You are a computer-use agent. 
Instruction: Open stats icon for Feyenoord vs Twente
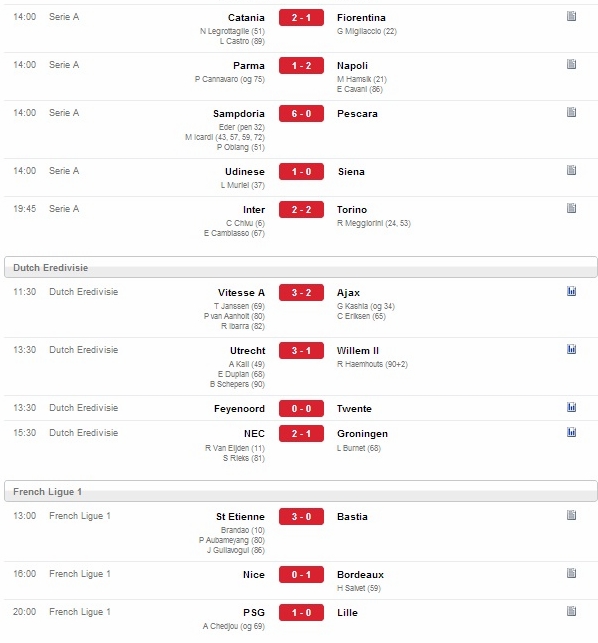tap(571, 407)
